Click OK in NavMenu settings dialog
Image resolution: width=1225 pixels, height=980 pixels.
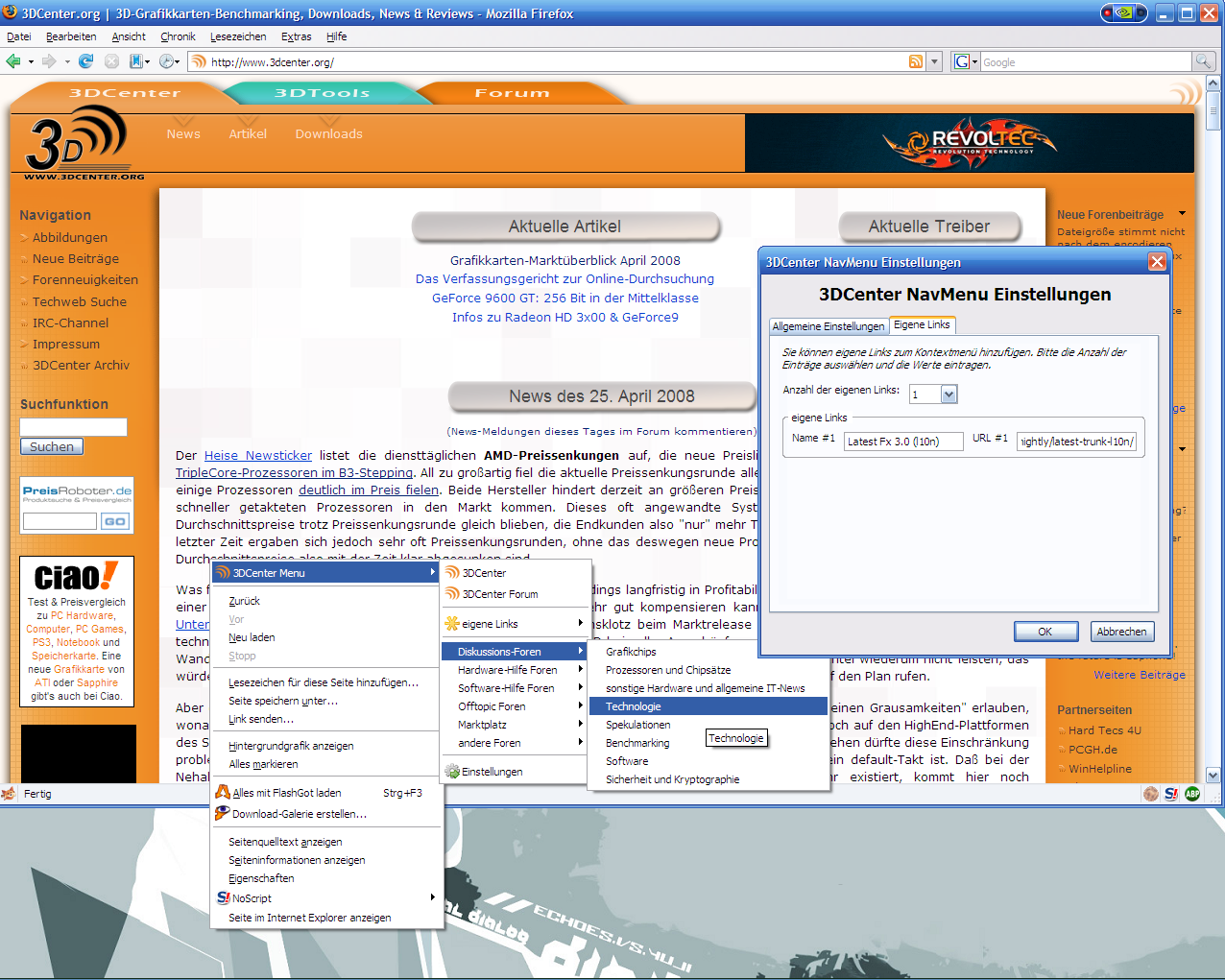click(1045, 632)
